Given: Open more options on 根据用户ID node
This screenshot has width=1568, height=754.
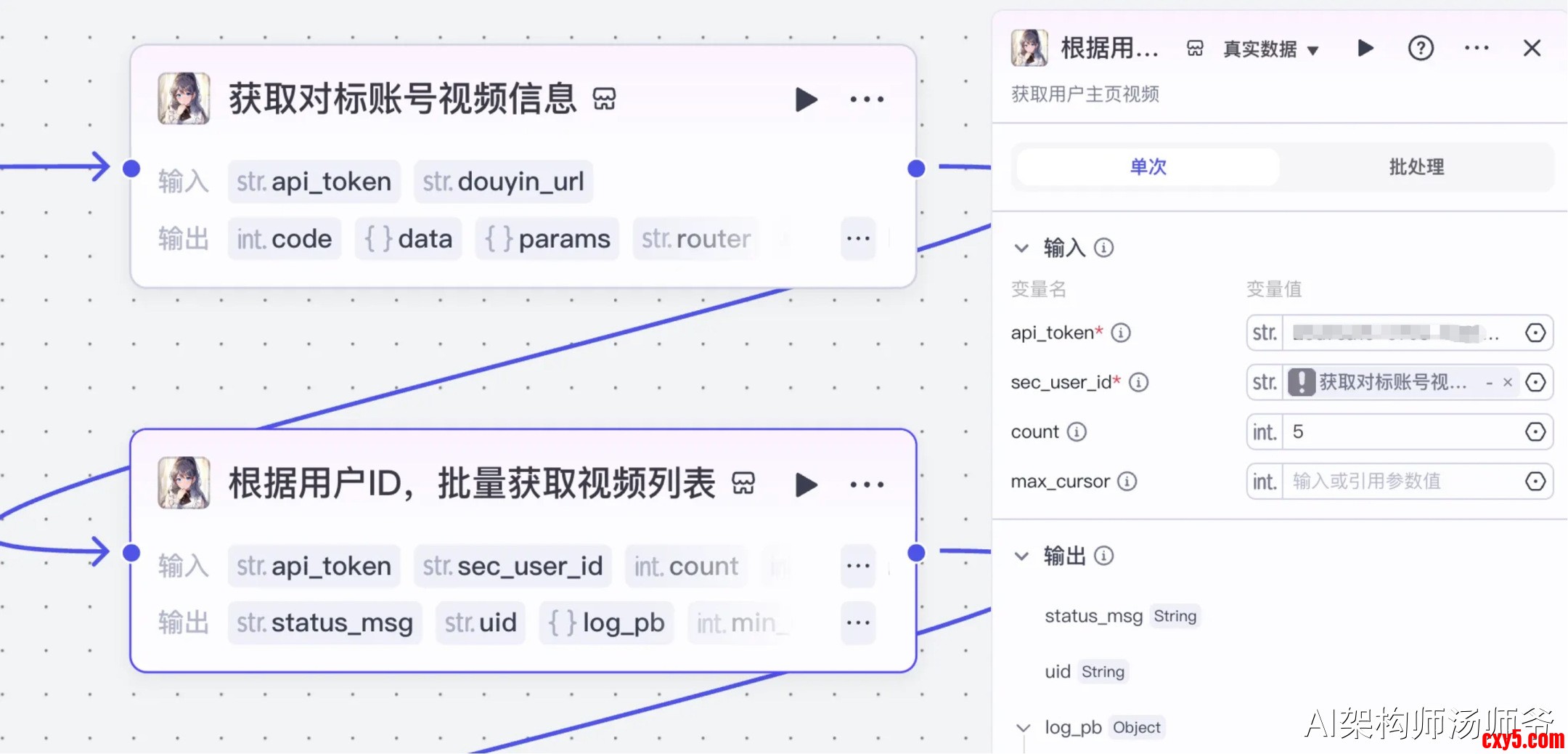Looking at the screenshot, I should coord(867,485).
